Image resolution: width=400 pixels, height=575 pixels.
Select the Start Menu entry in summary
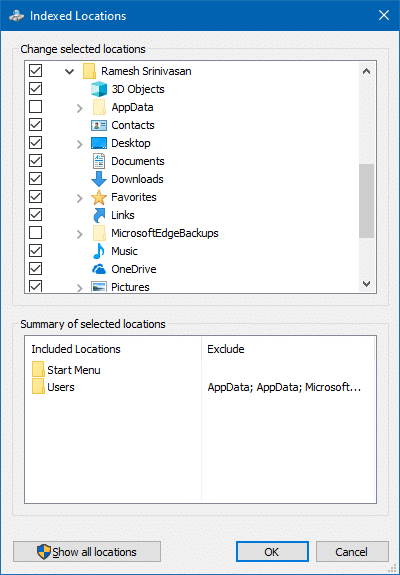[x=74, y=370]
